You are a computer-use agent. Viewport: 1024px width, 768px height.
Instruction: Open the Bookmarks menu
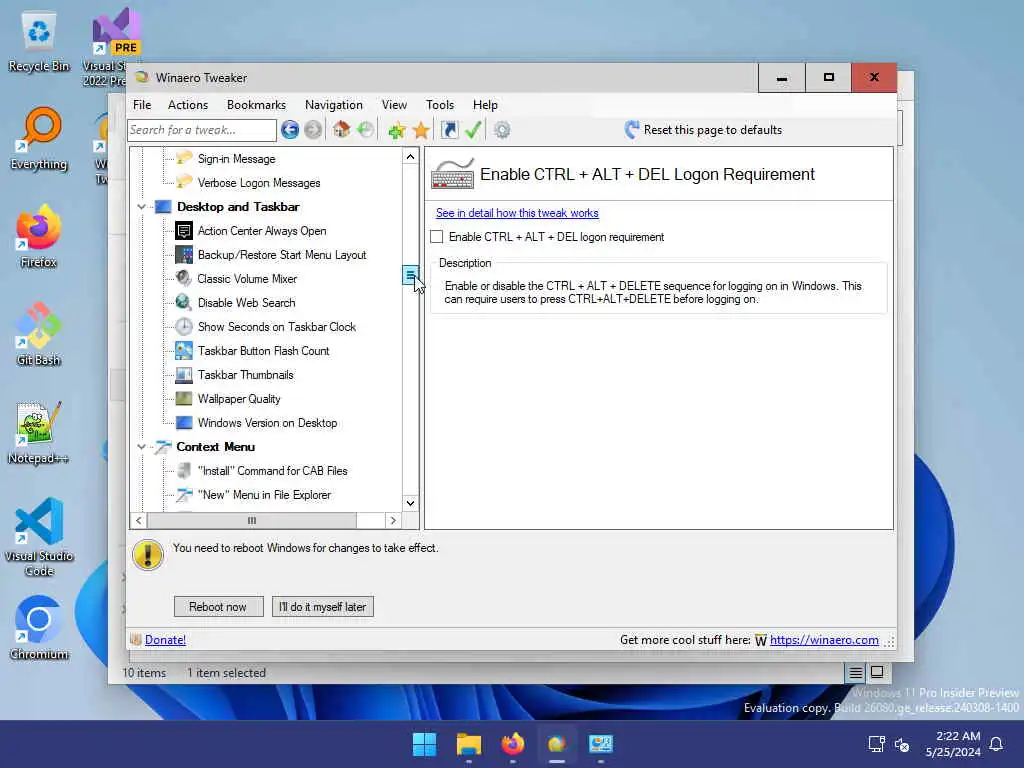256,104
